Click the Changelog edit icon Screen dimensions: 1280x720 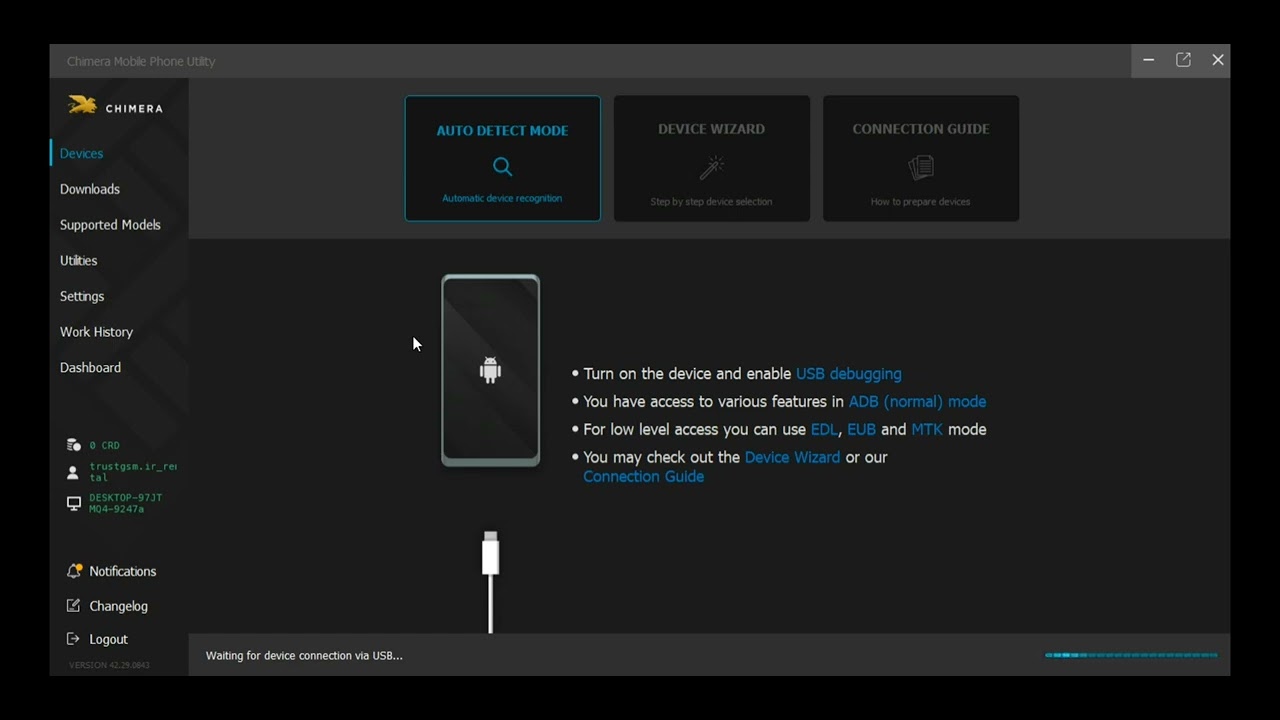(73, 606)
